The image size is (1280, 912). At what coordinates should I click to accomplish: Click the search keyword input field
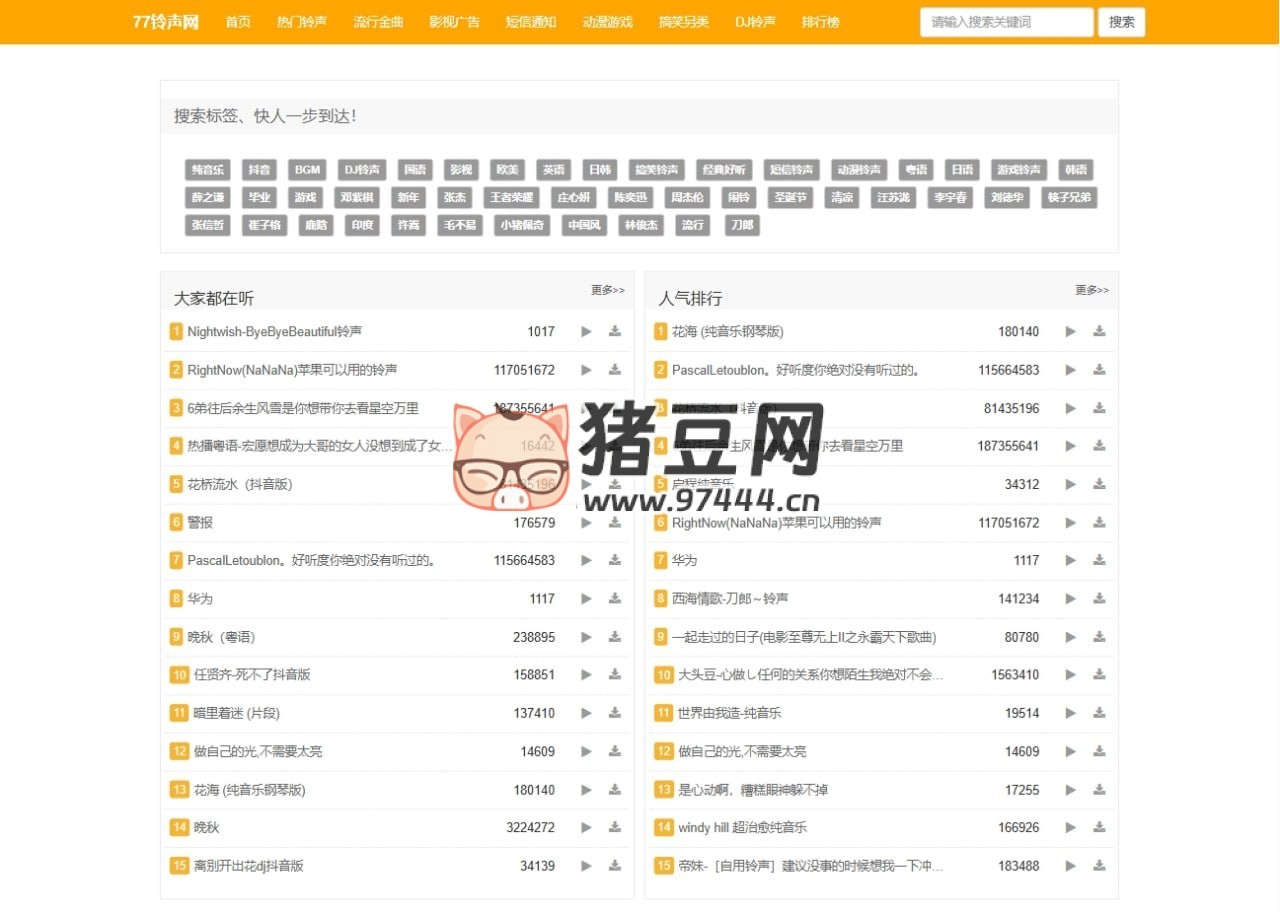1005,22
